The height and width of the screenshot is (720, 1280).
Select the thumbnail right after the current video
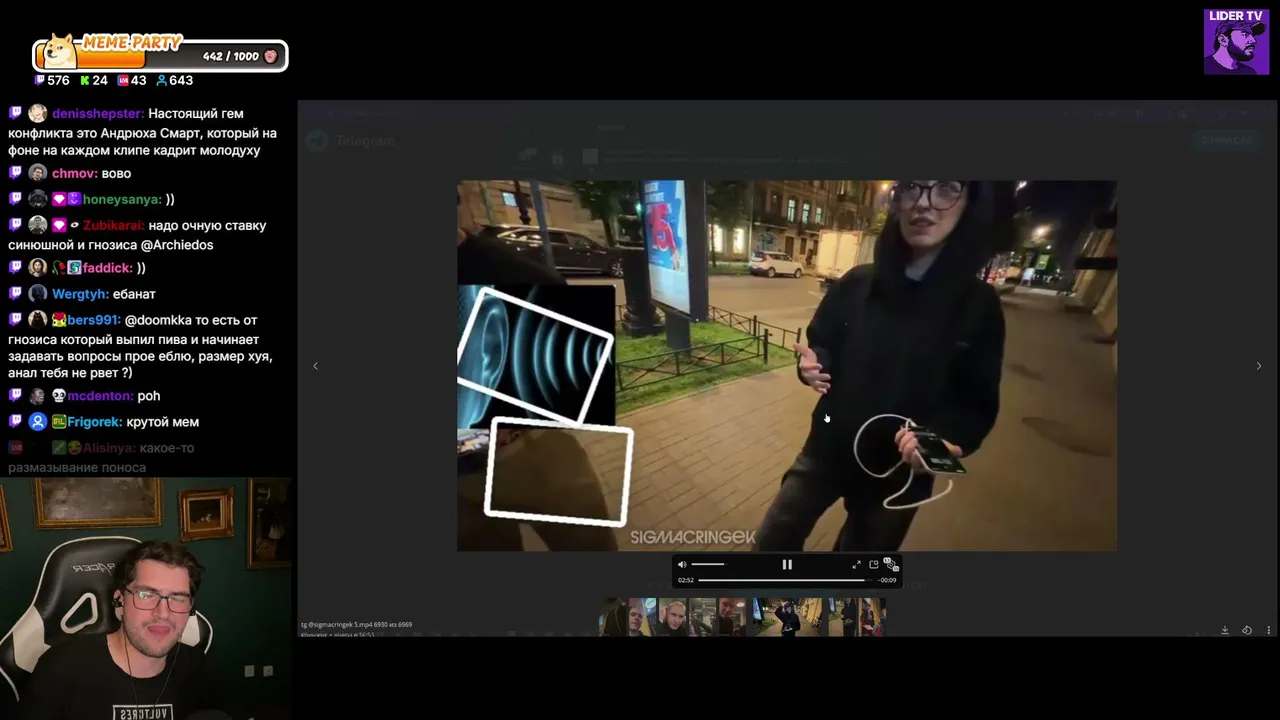click(842, 617)
